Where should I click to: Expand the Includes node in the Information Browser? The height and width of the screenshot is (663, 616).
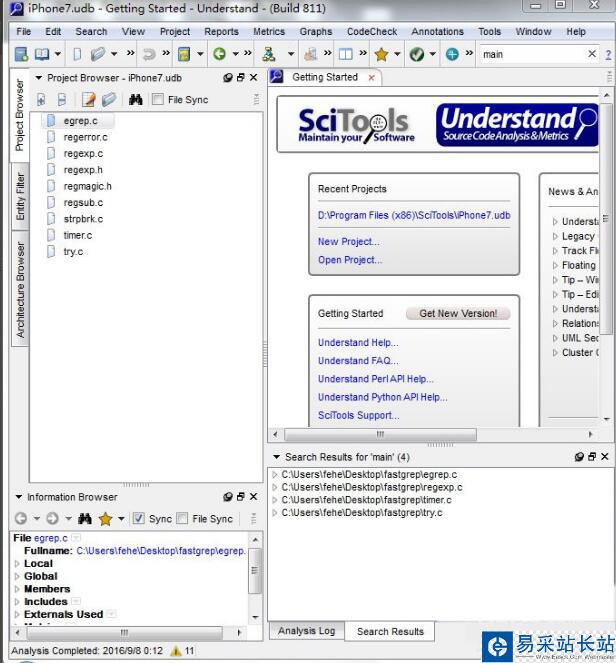17,602
